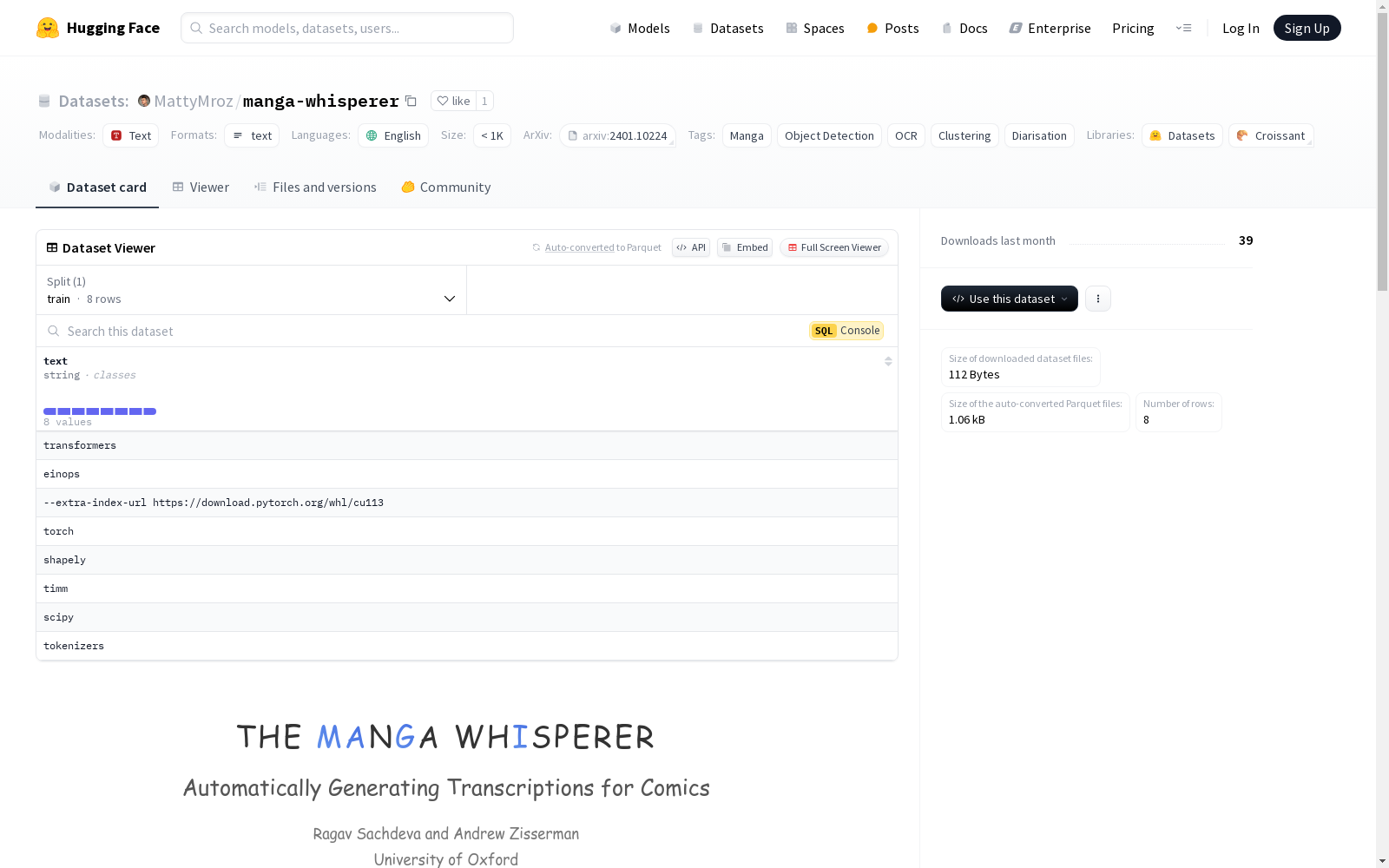Go to Spaces in top navigation

click(815, 28)
